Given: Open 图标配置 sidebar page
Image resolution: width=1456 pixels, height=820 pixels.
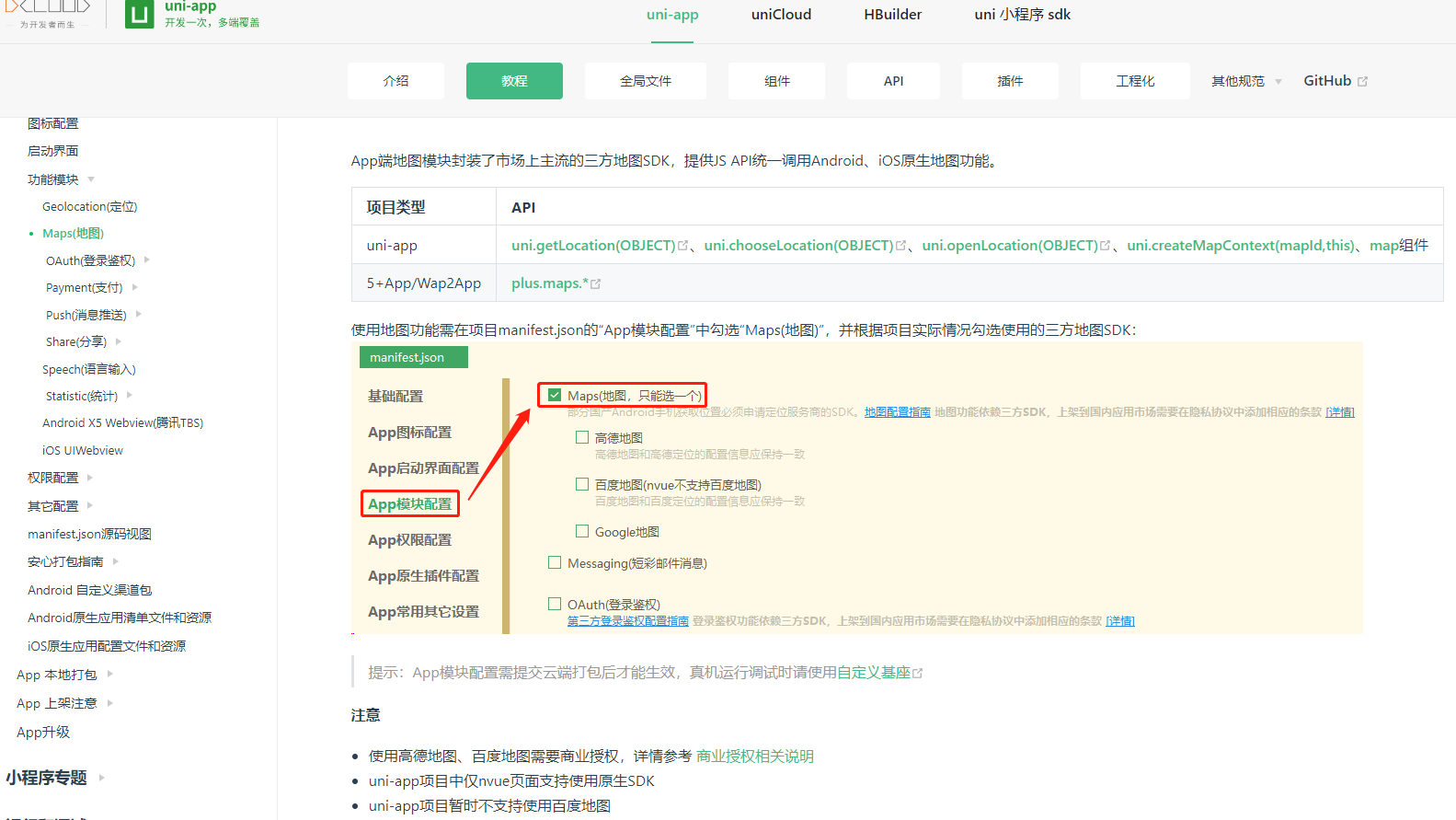Looking at the screenshot, I should point(53,123).
